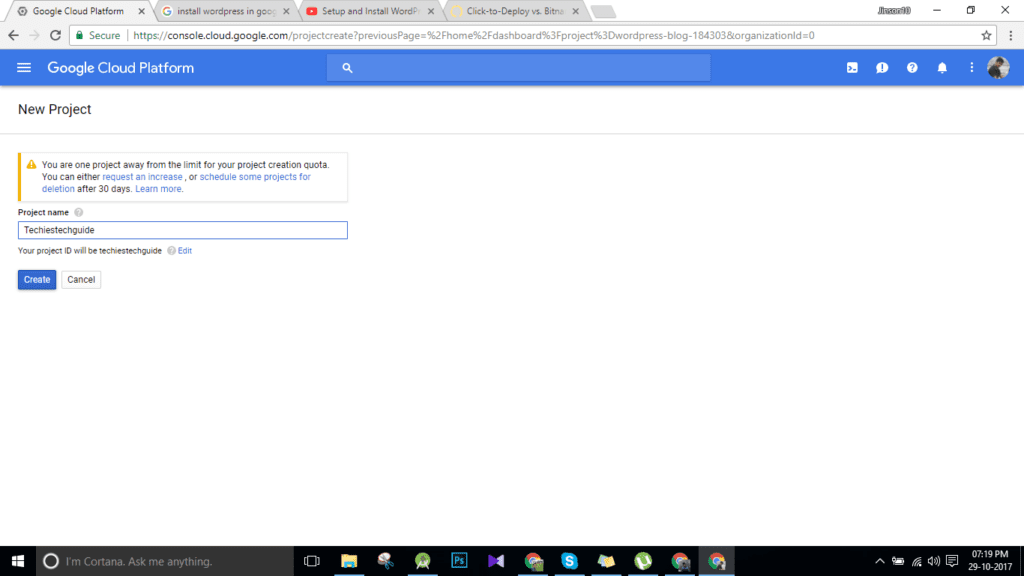
Task: Open the Help question mark icon in header
Action: pos(912,68)
